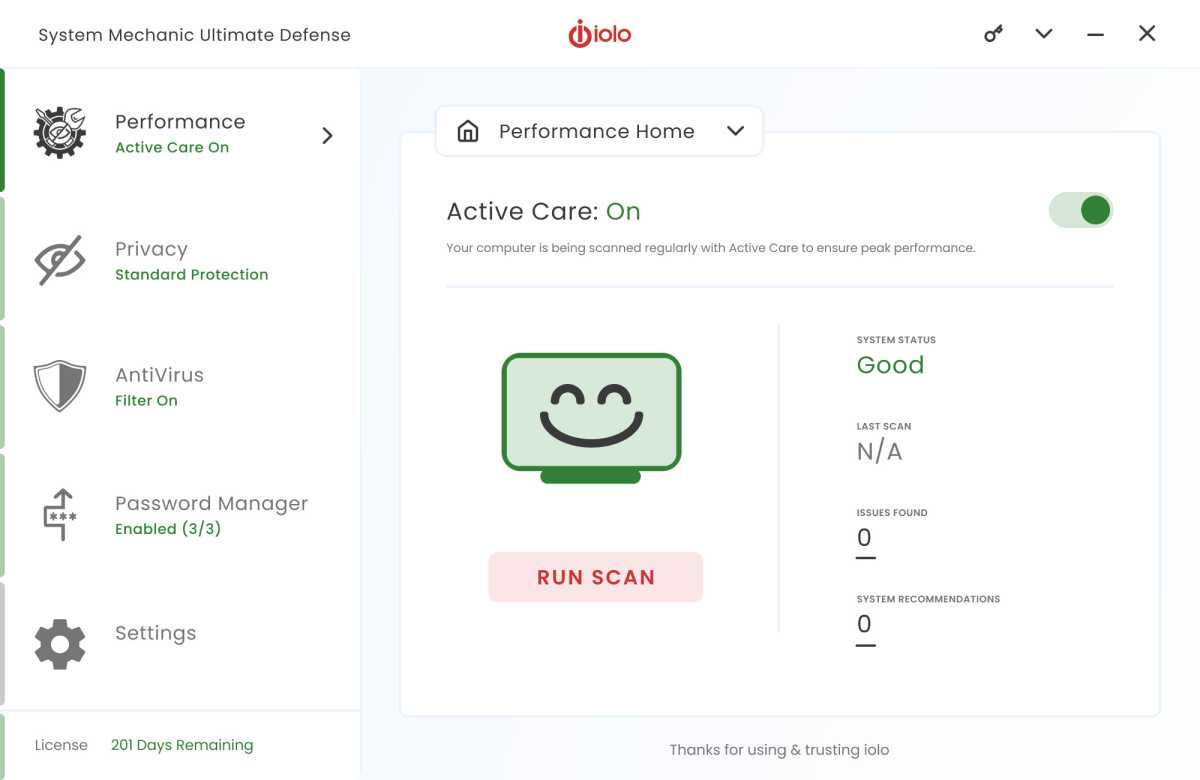Click the 201 Days Remaining license link
Viewport: 1200px width, 780px height.
pyautogui.click(x=182, y=745)
